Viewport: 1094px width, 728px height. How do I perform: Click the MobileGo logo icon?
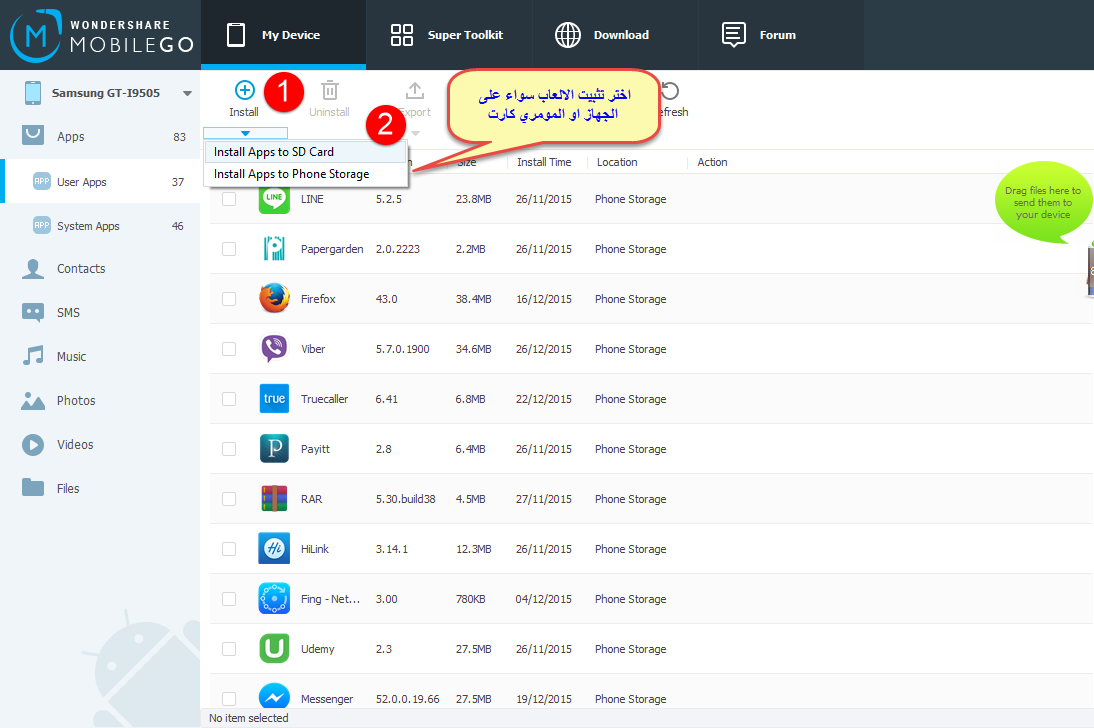tap(36, 35)
